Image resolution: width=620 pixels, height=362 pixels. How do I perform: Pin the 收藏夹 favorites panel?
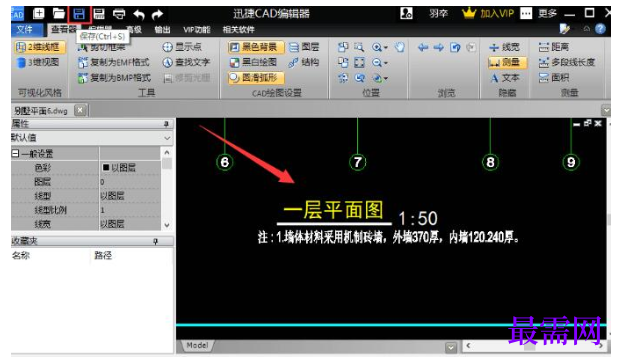[155, 241]
